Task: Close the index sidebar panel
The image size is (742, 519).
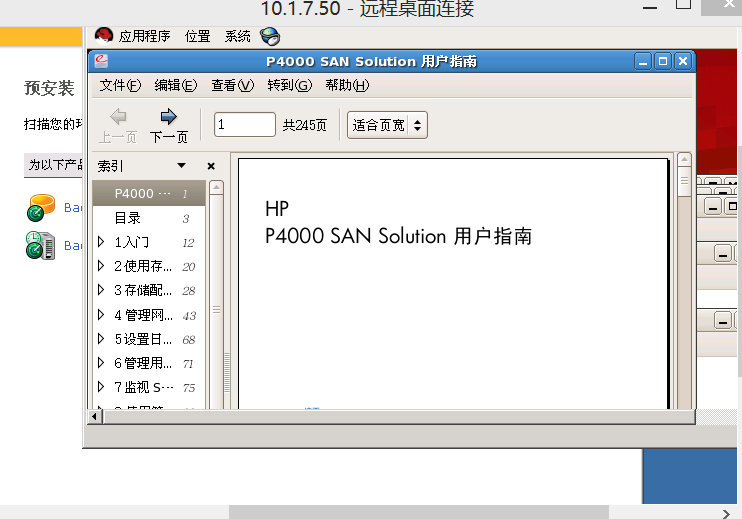Action: tap(211, 166)
